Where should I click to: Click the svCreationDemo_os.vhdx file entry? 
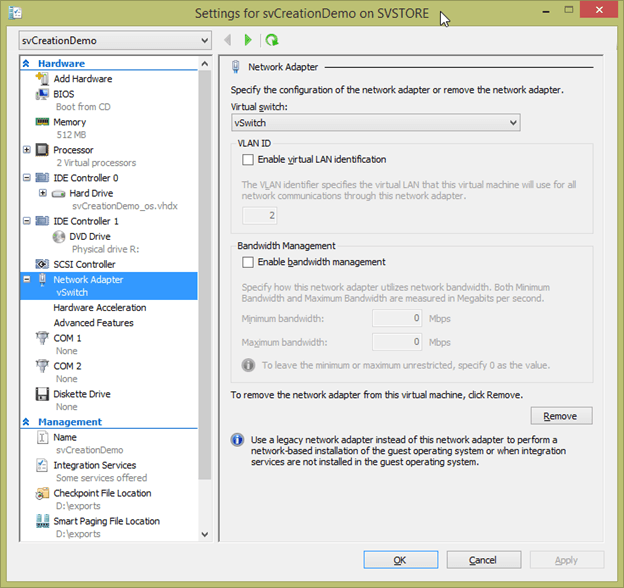(x=125, y=206)
